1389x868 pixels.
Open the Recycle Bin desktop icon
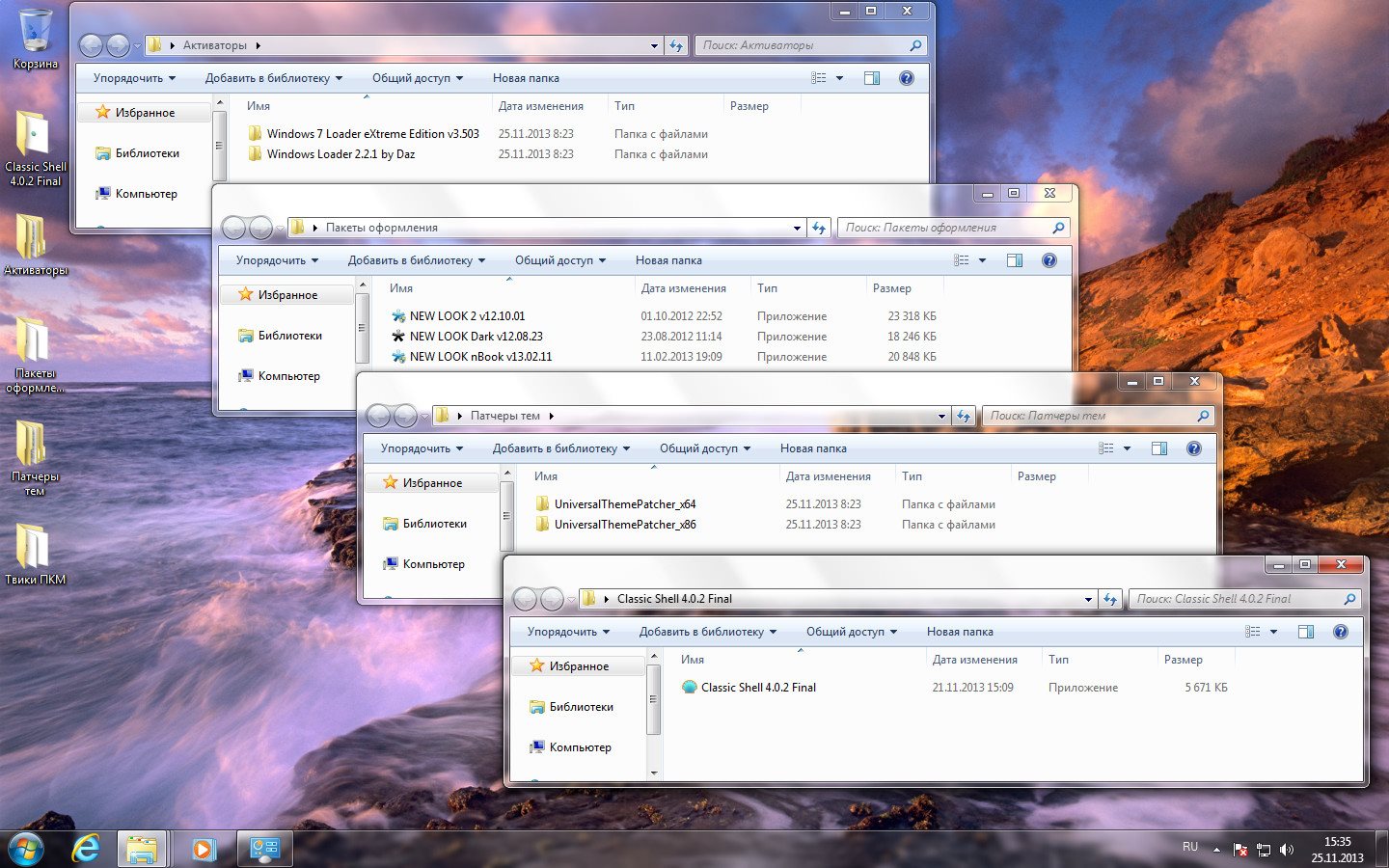(36, 39)
